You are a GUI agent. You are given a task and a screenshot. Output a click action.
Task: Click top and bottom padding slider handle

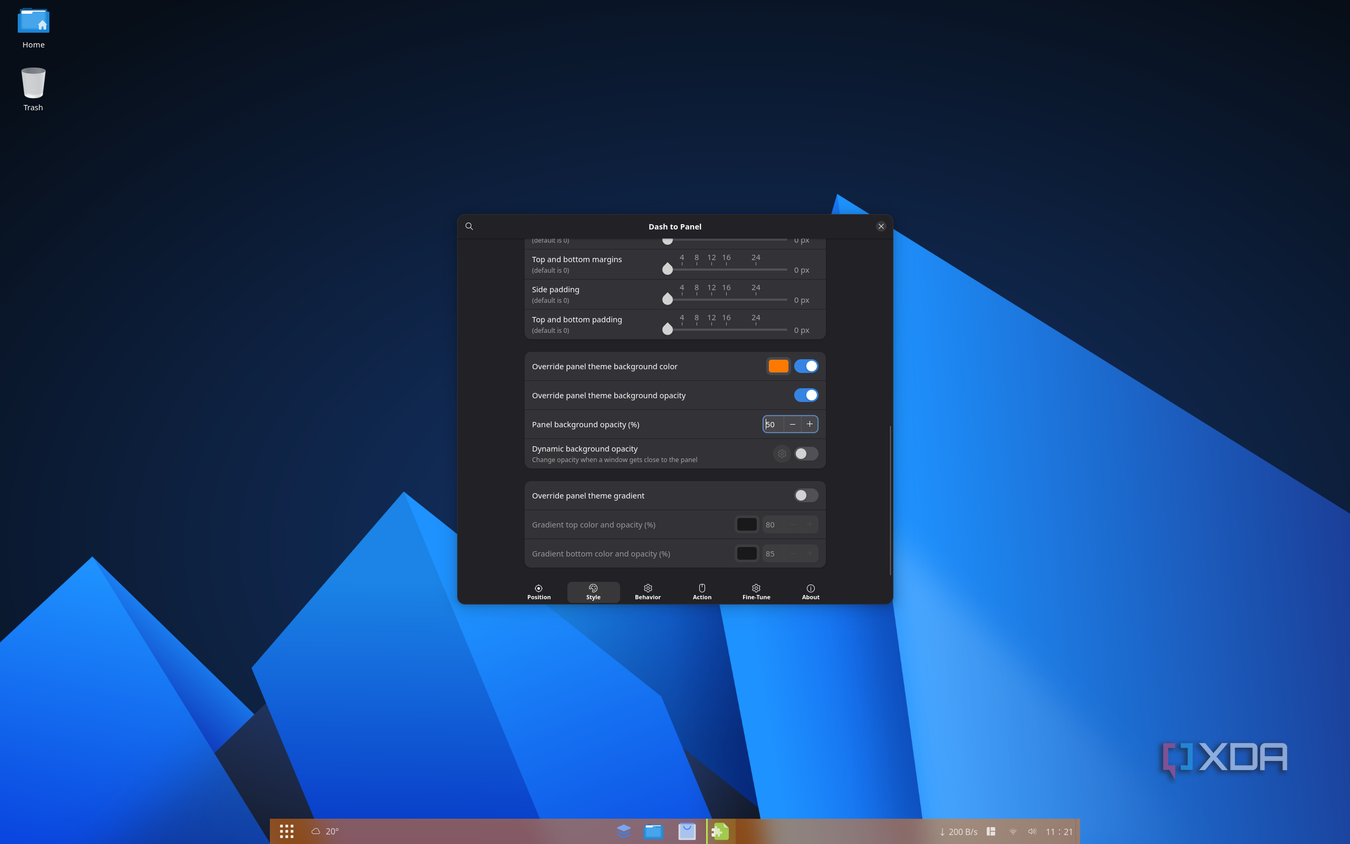[x=667, y=329]
